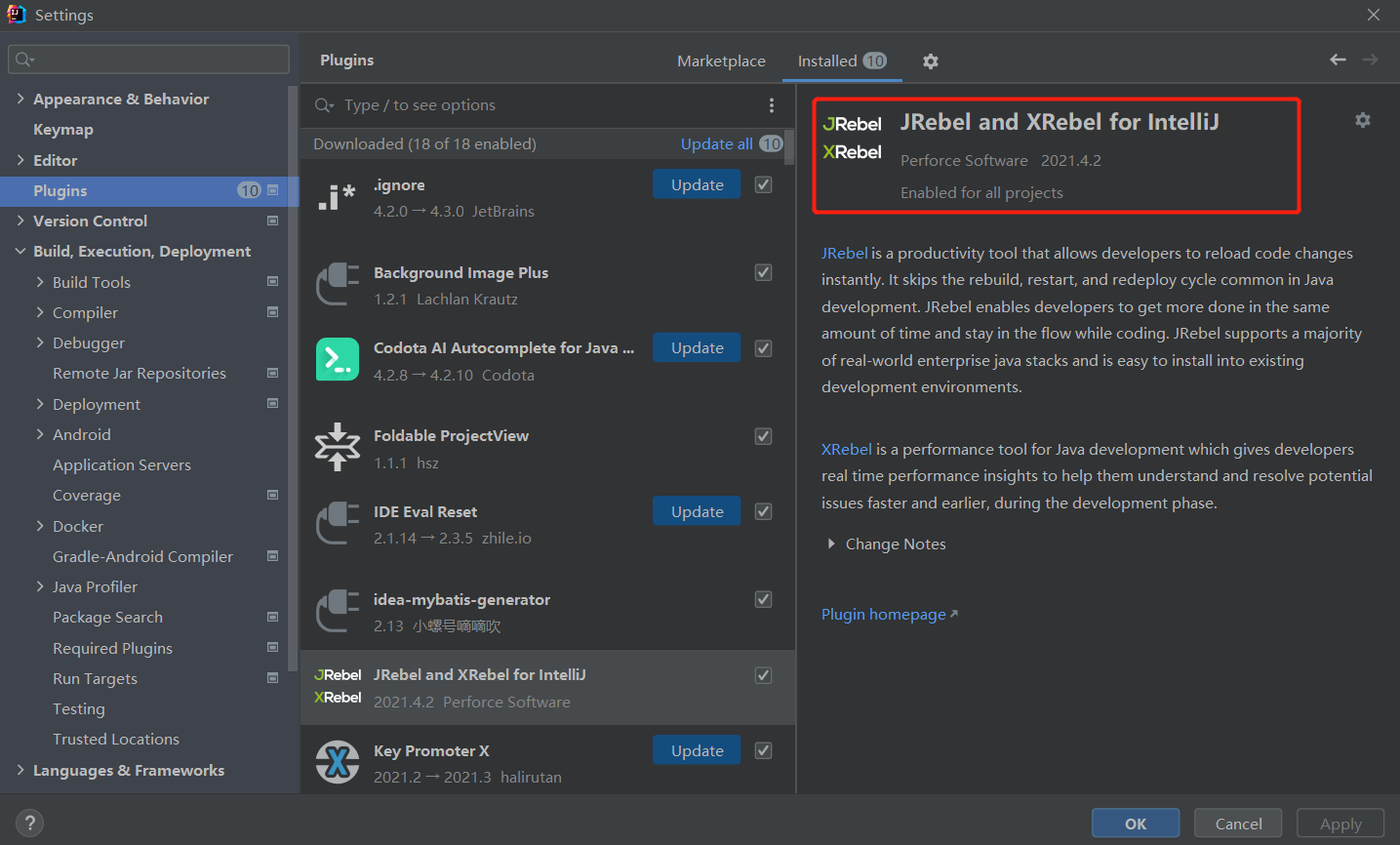The width and height of the screenshot is (1400, 845).
Task: Open the three-dot options menu in plugin search
Action: [x=771, y=105]
